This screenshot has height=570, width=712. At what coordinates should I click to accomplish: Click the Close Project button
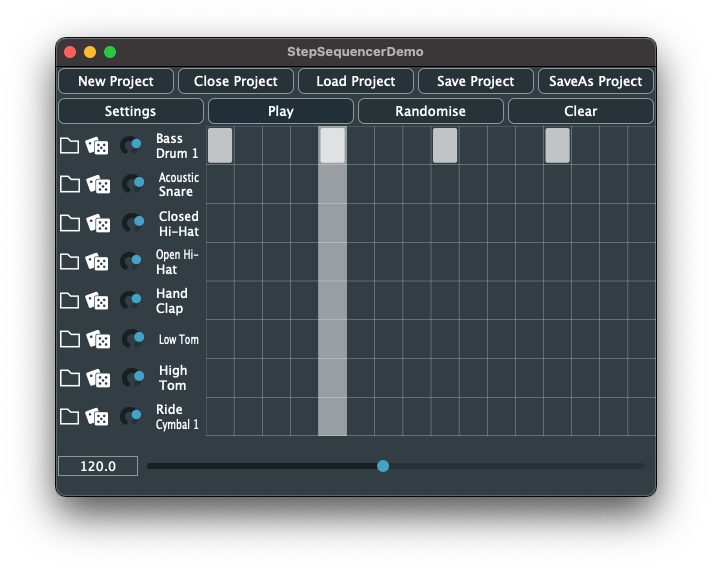click(236, 81)
